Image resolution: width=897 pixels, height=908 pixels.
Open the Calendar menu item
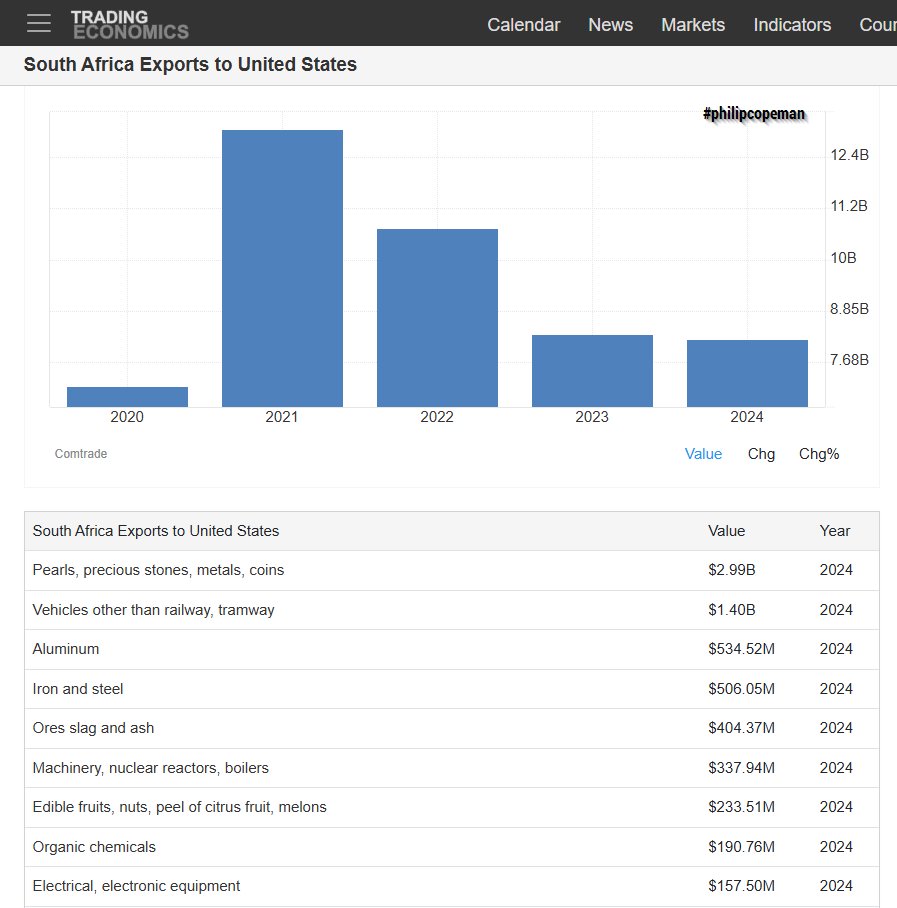523,25
